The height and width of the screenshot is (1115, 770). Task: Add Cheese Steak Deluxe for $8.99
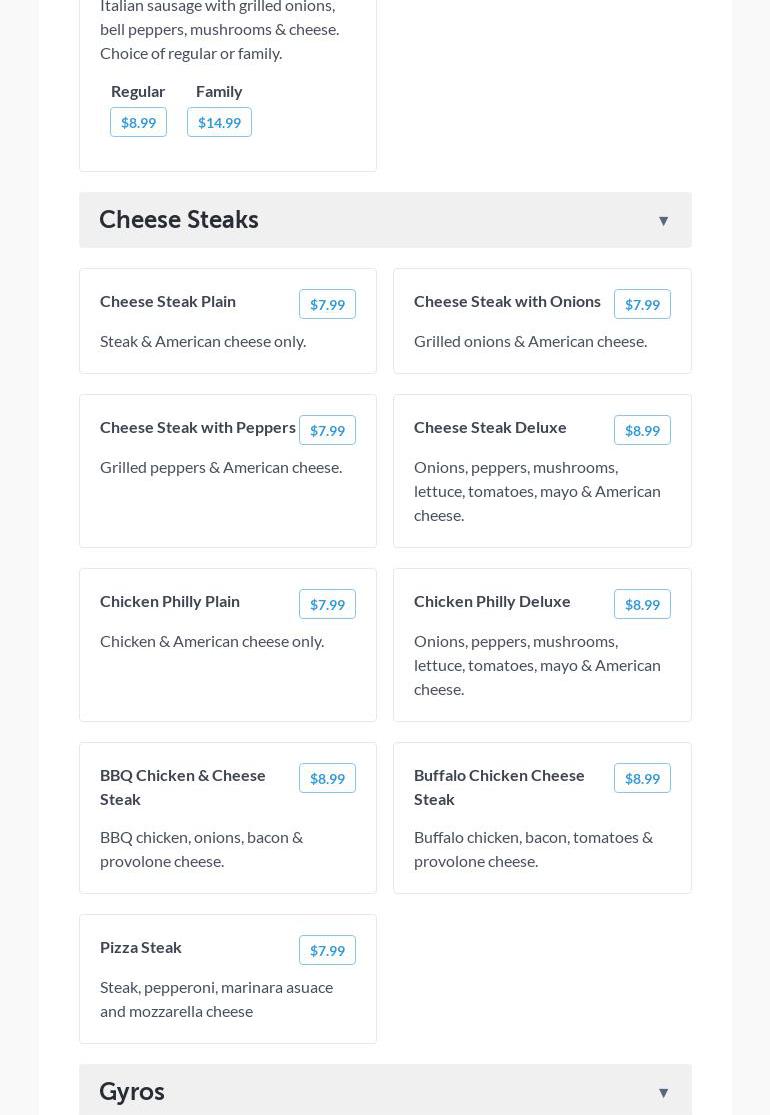642,431
